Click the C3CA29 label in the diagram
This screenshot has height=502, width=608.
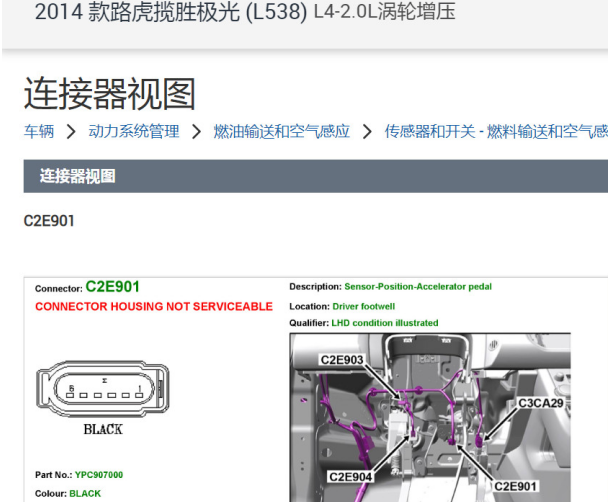point(541,403)
